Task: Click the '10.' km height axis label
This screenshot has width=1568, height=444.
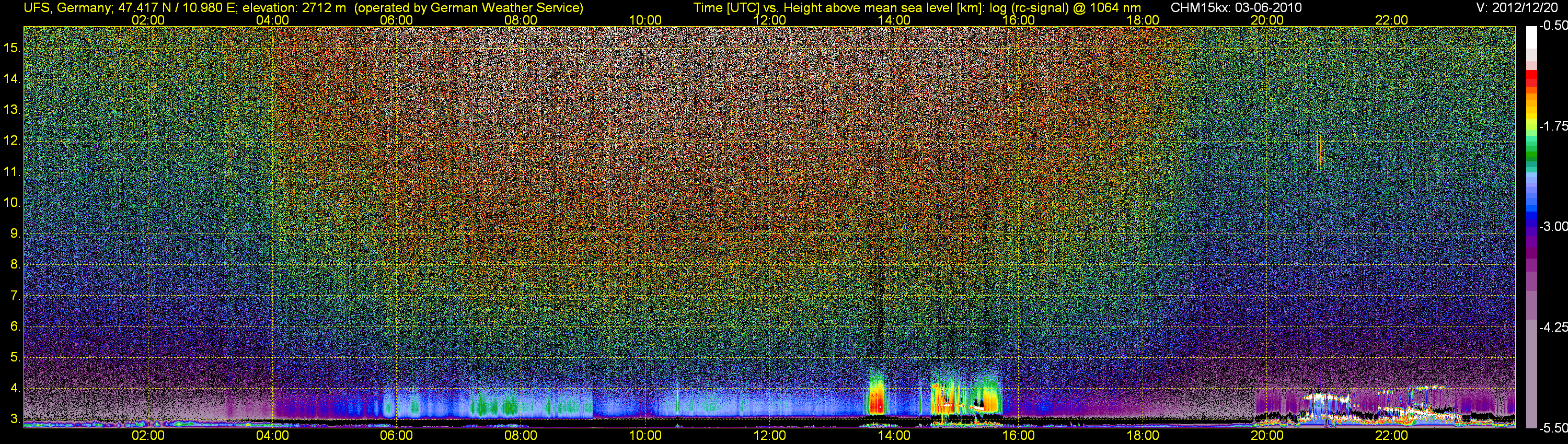Action: click(x=12, y=203)
